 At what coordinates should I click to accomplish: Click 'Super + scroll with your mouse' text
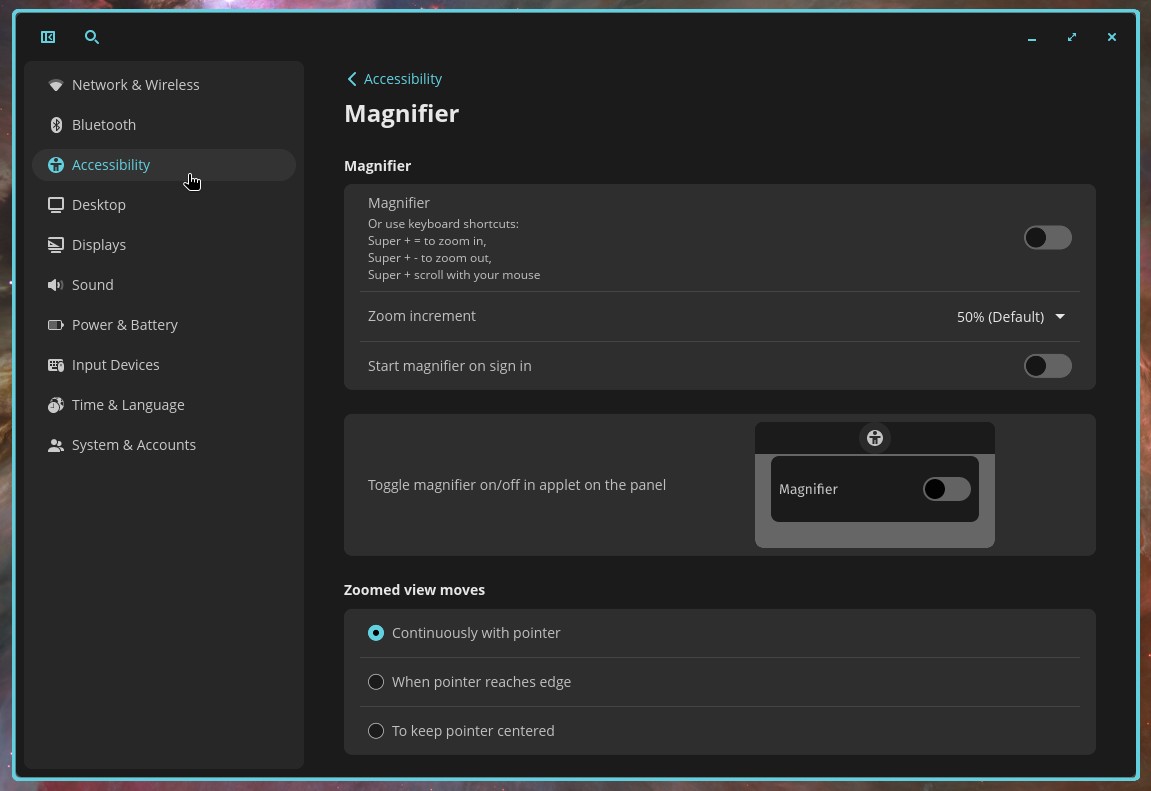(x=454, y=275)
